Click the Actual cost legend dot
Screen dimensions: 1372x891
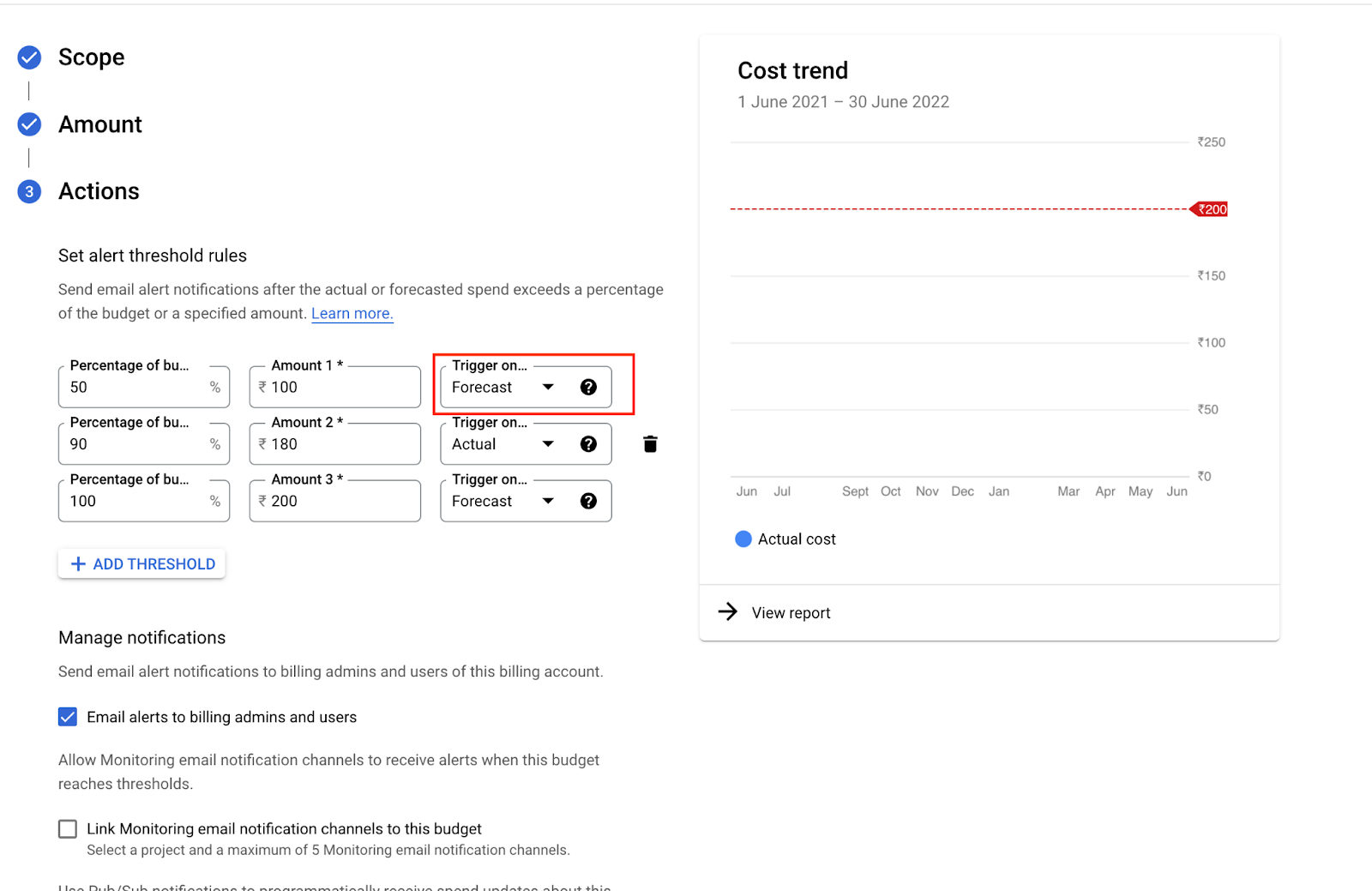742,539
